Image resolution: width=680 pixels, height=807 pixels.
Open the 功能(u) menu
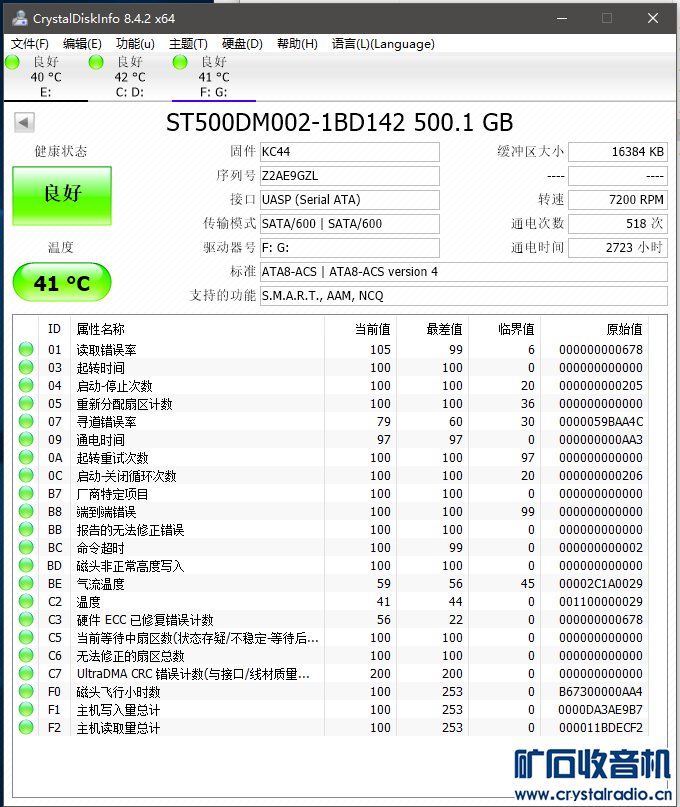(135, 44)
